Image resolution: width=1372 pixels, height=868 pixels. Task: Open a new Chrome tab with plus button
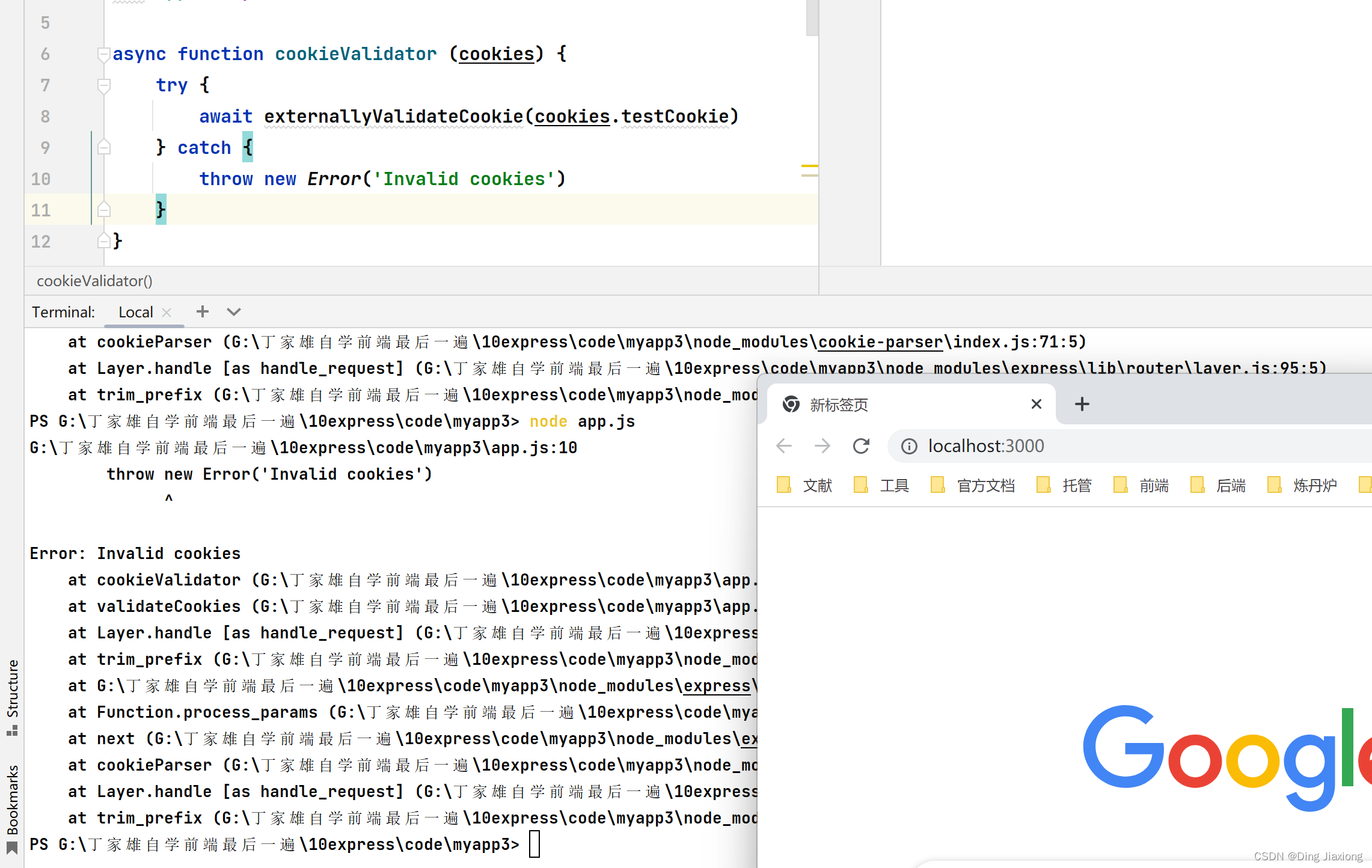point(1082,404)
